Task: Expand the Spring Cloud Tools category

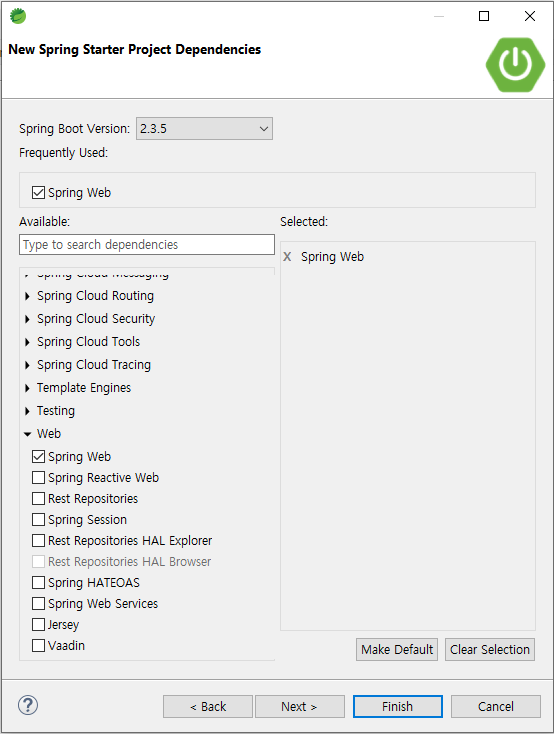Action: click(x=27, y=342)
